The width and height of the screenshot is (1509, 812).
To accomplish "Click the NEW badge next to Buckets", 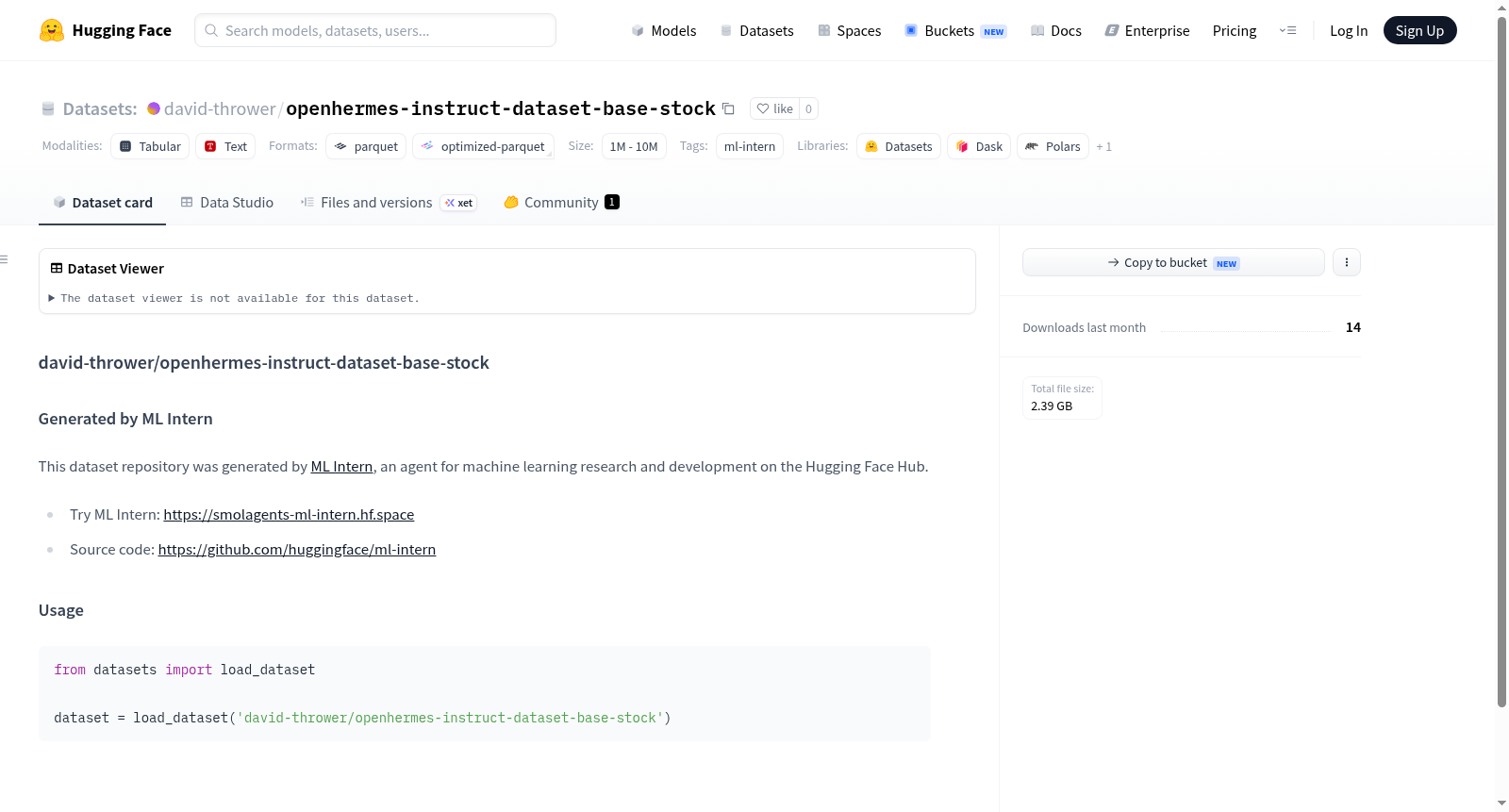I will coord(994,31).
